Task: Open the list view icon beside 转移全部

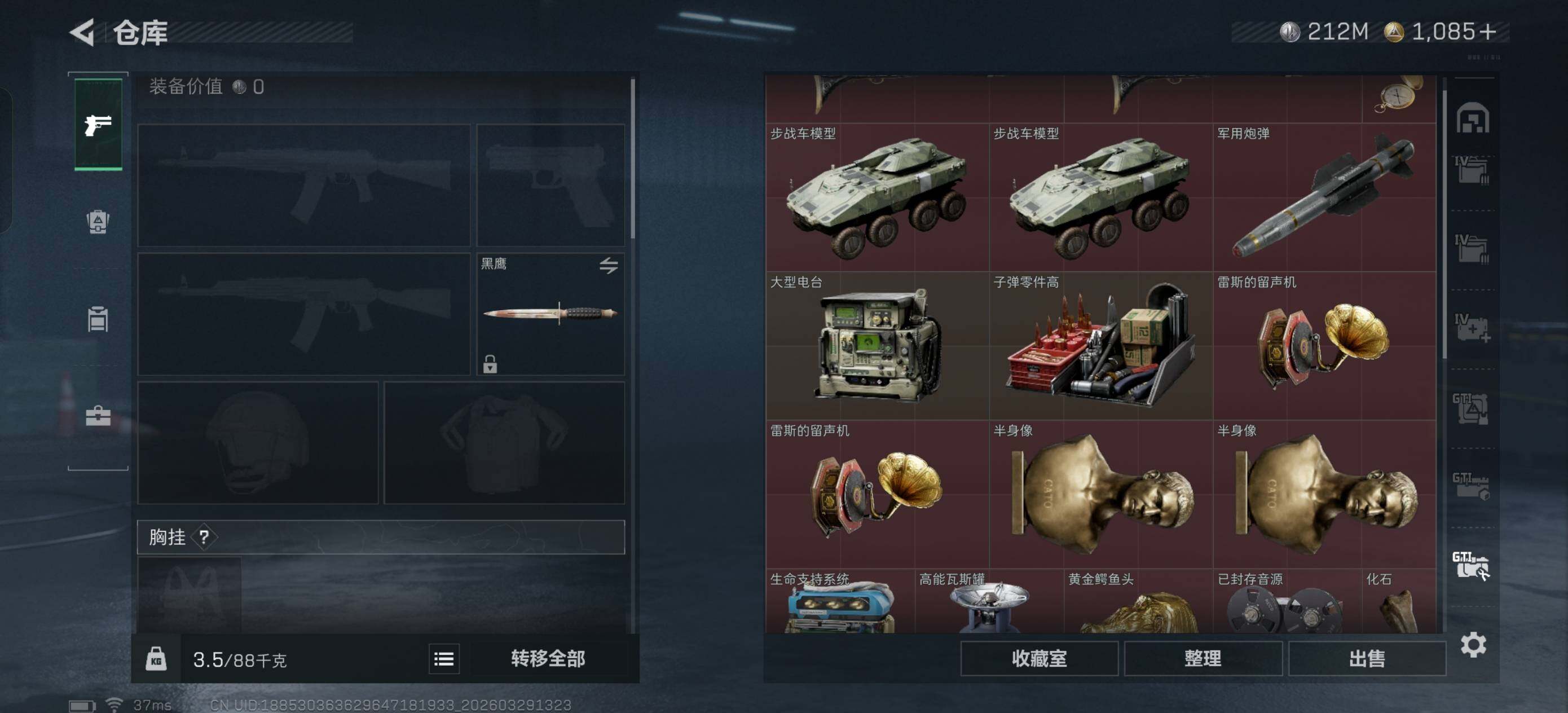Action: pos(444,659)
